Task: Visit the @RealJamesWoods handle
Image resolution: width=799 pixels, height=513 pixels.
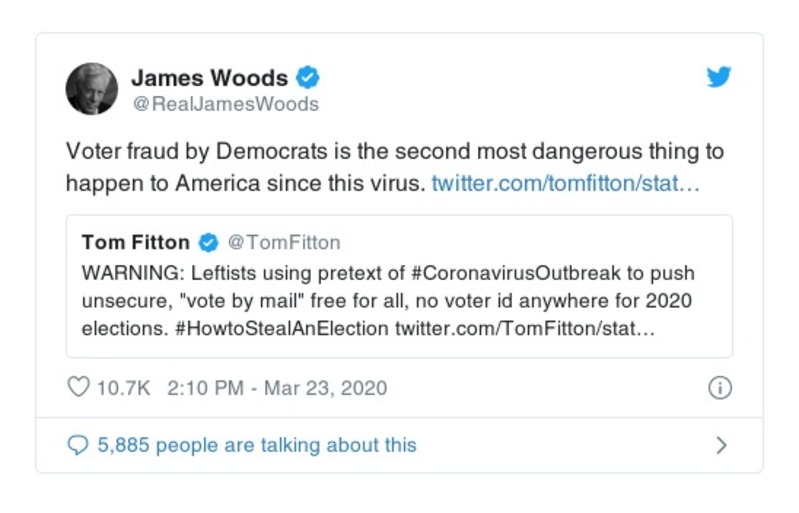Action: coord(225,103)
